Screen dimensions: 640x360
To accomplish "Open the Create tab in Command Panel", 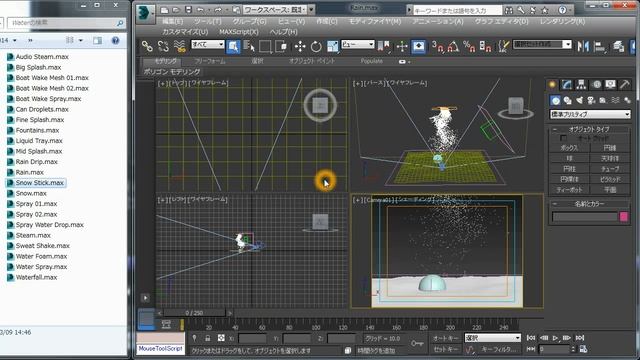I will tap(552, 84).
